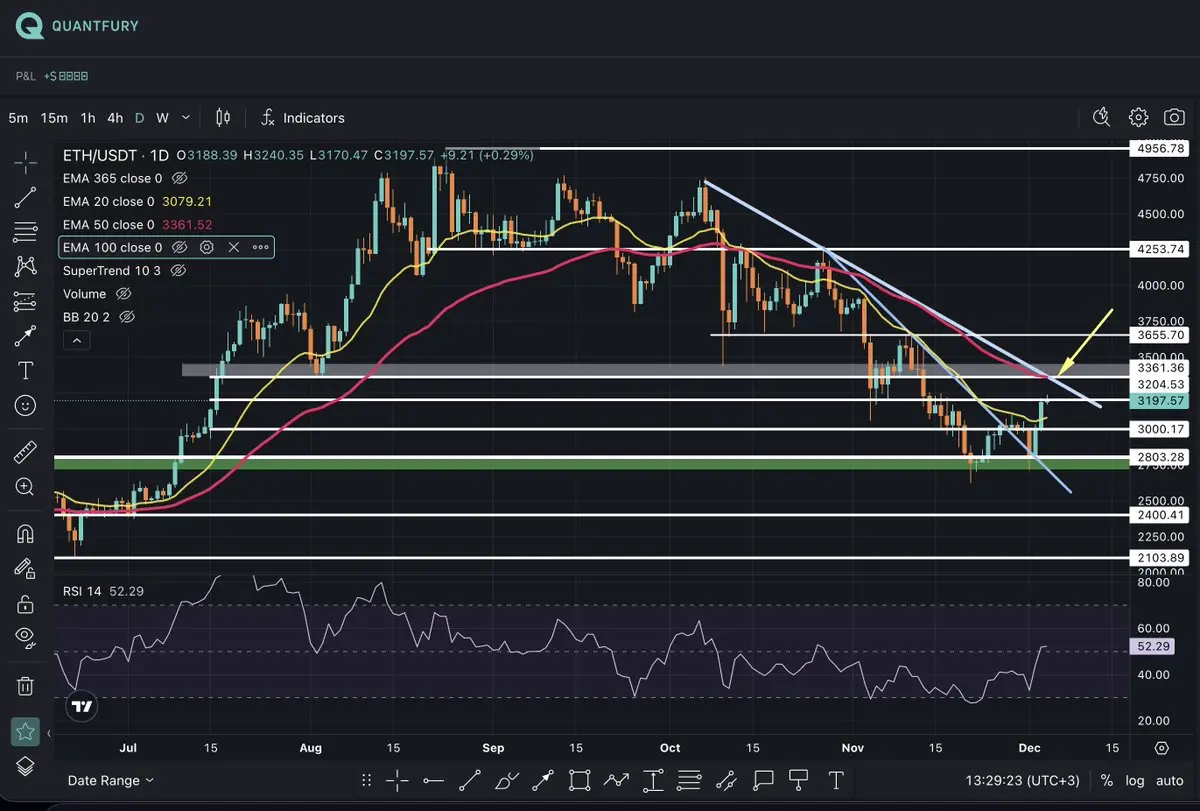Click EMA 50 close 0 legend
The height and width of the screenshot is (811, 1200).
(109, 224)
